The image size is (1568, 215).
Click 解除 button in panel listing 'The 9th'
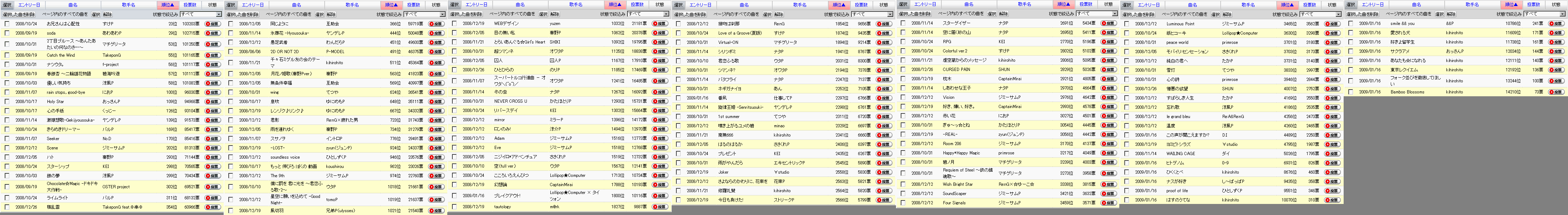click(x=331, y=14)
